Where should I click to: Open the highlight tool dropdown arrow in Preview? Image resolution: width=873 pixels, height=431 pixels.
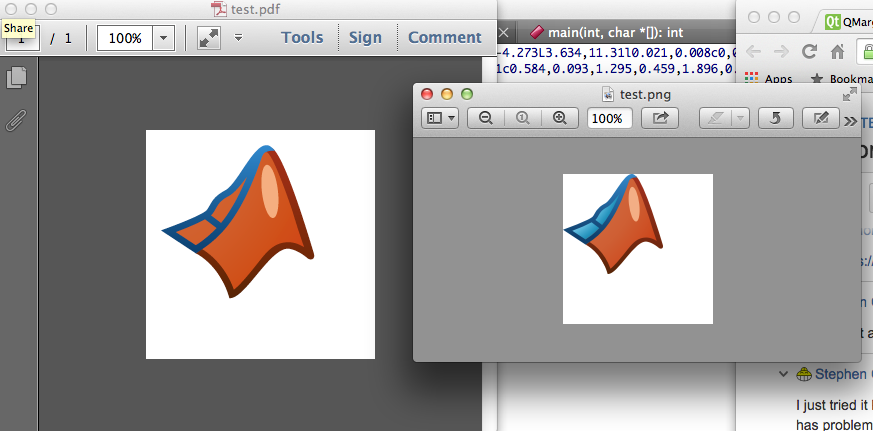point(740,118)
